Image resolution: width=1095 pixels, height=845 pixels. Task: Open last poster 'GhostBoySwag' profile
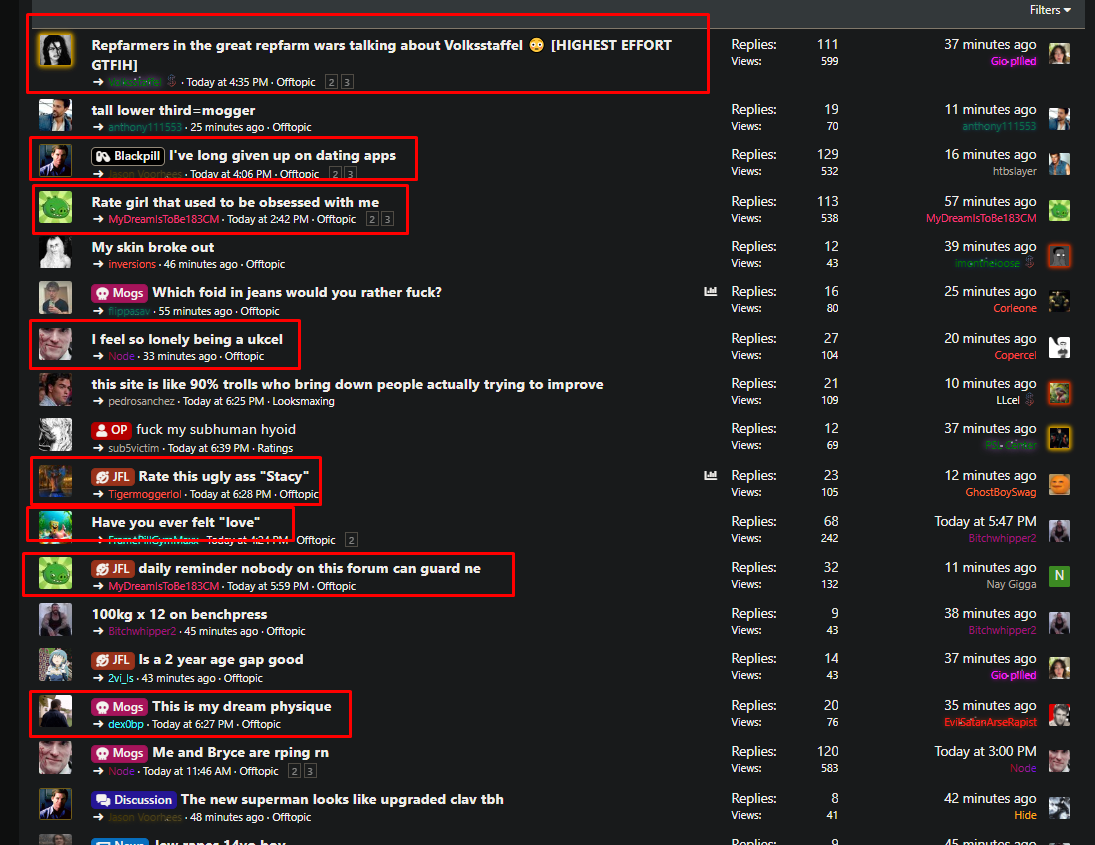coord(1001,492)
